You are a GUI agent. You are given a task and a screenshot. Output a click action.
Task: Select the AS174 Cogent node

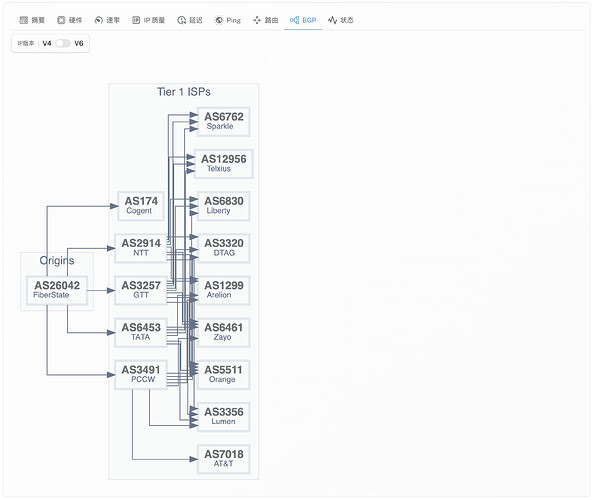point(141,206)
